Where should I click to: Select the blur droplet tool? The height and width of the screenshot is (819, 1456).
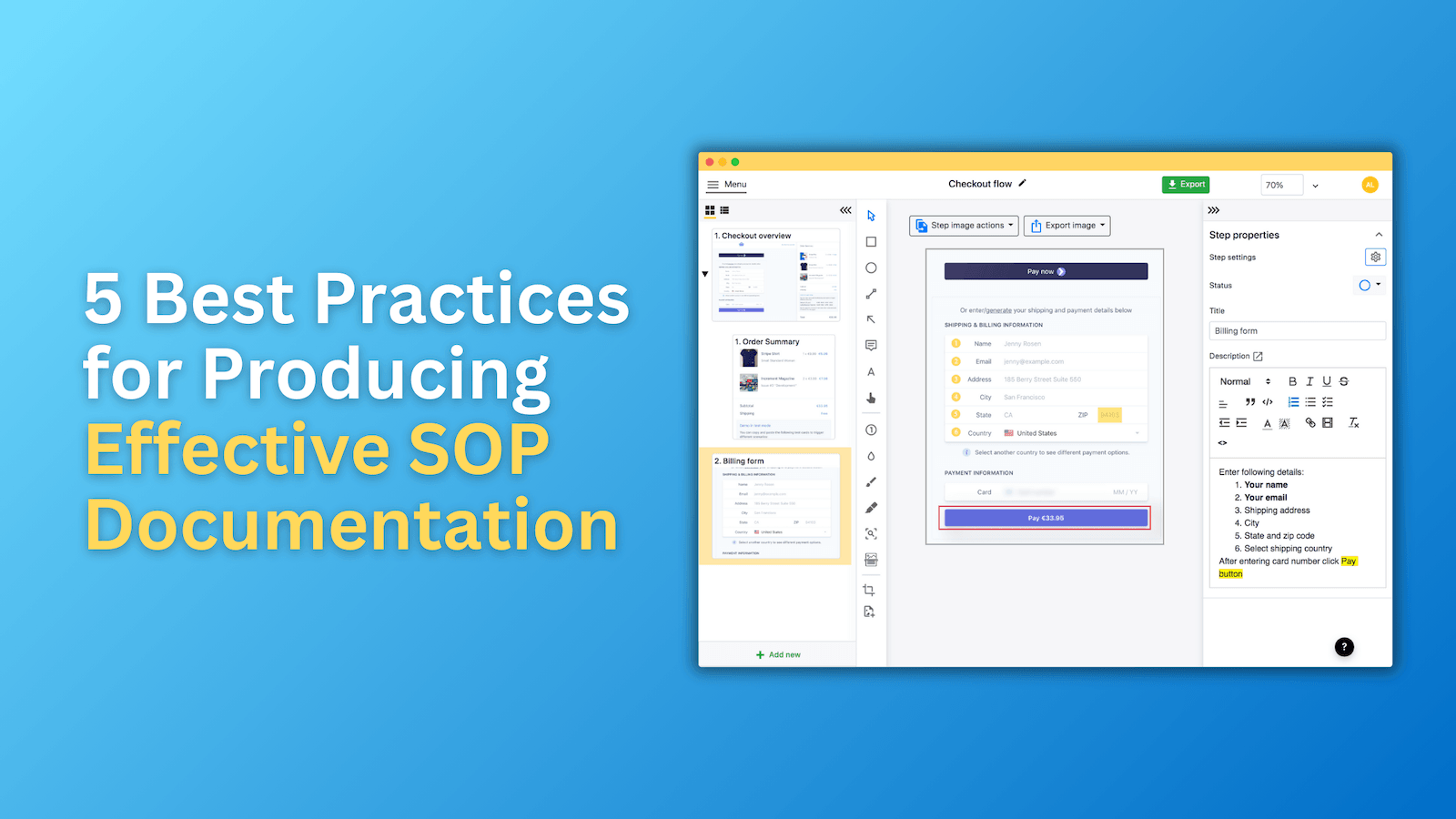[871, 456]
